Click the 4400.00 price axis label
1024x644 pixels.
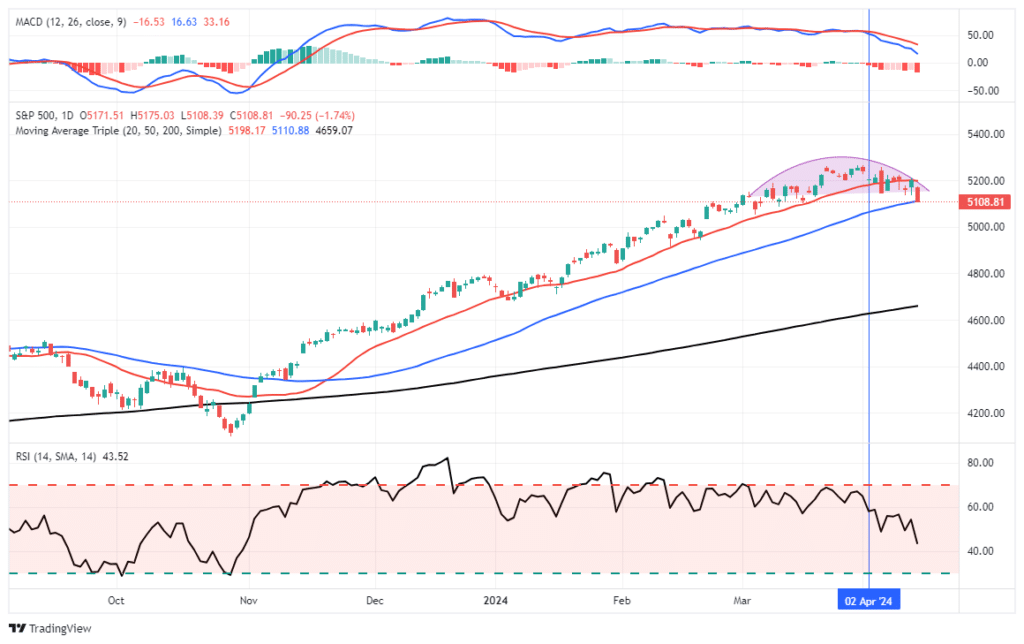[x=985, y=366]
